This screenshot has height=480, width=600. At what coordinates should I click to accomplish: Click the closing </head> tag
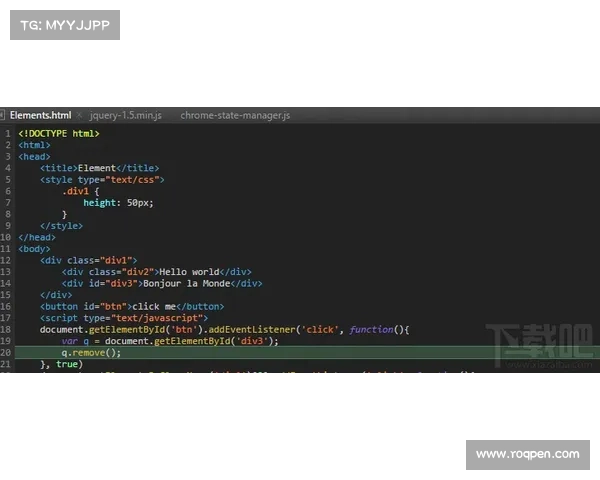[x=37, y=237]
